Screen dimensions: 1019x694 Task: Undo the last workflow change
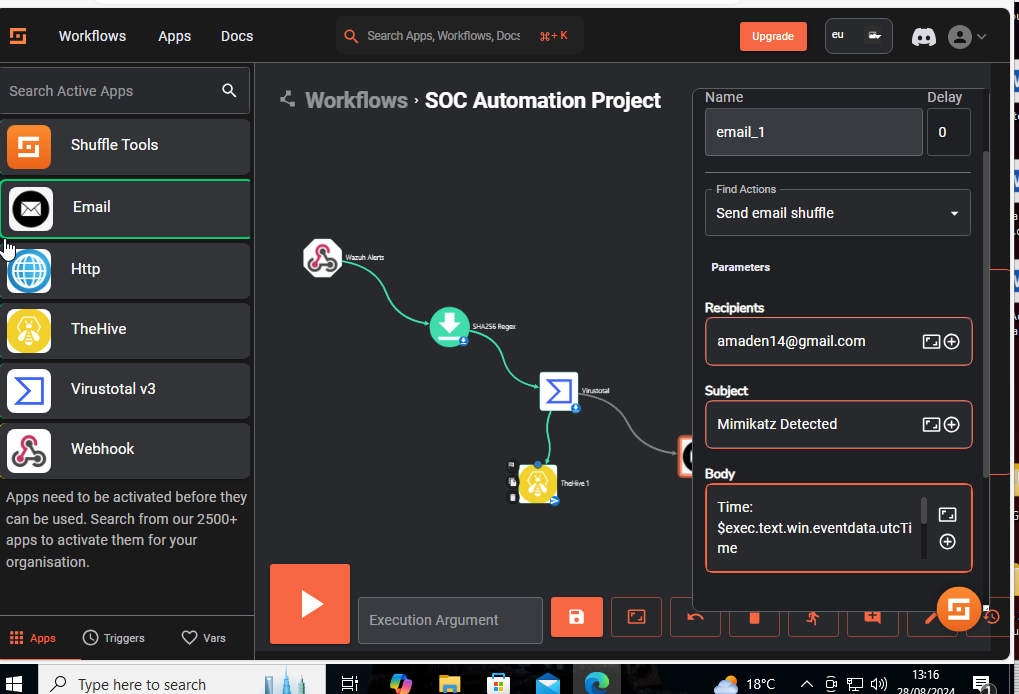[694, 617]
